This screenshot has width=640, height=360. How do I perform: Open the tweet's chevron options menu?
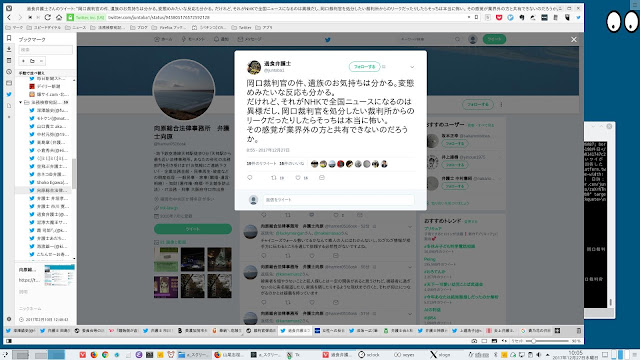point(412,67)
